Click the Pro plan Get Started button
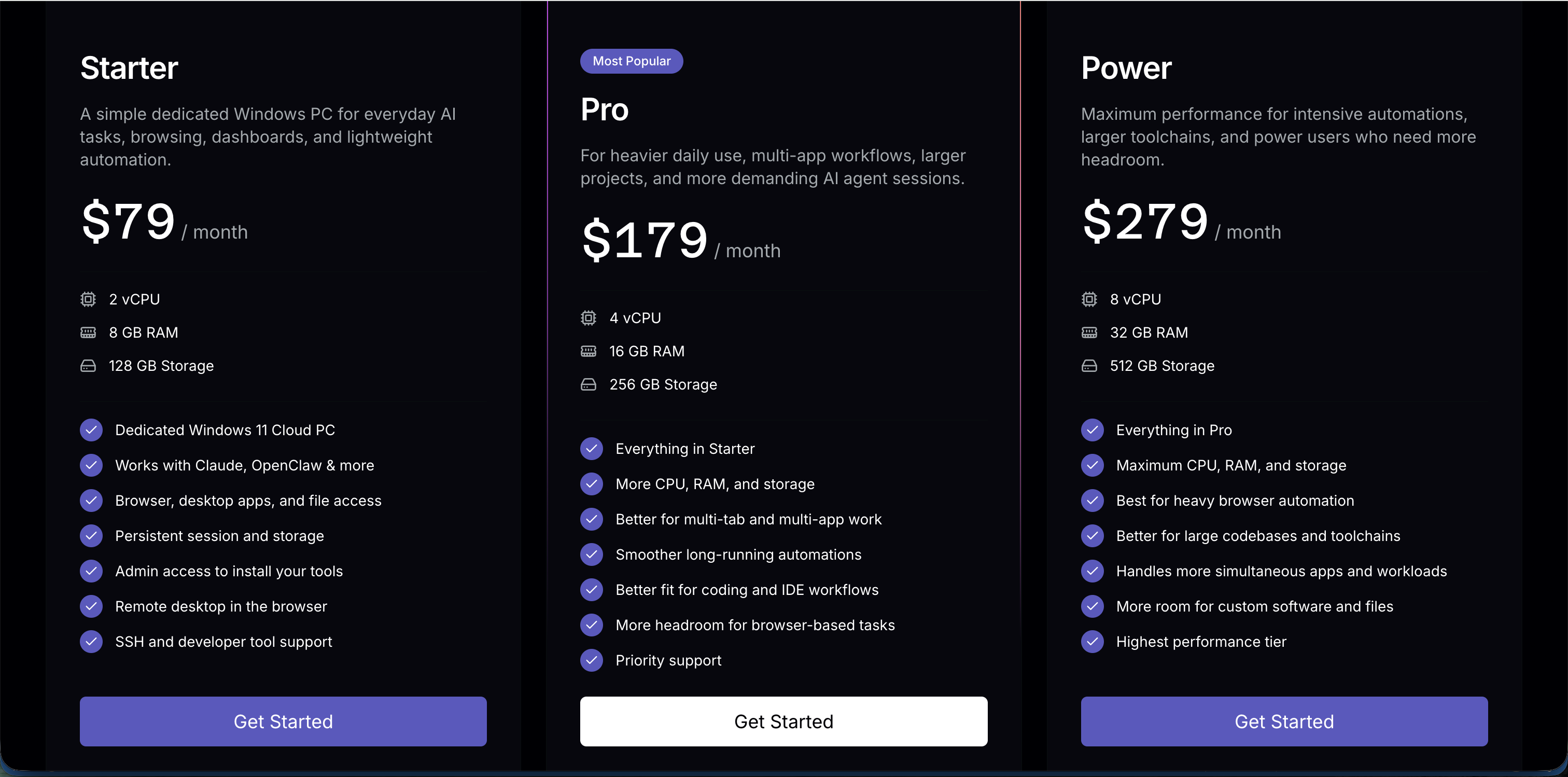The width and height of the screenshot is (1568, 777). click(783, 721)
